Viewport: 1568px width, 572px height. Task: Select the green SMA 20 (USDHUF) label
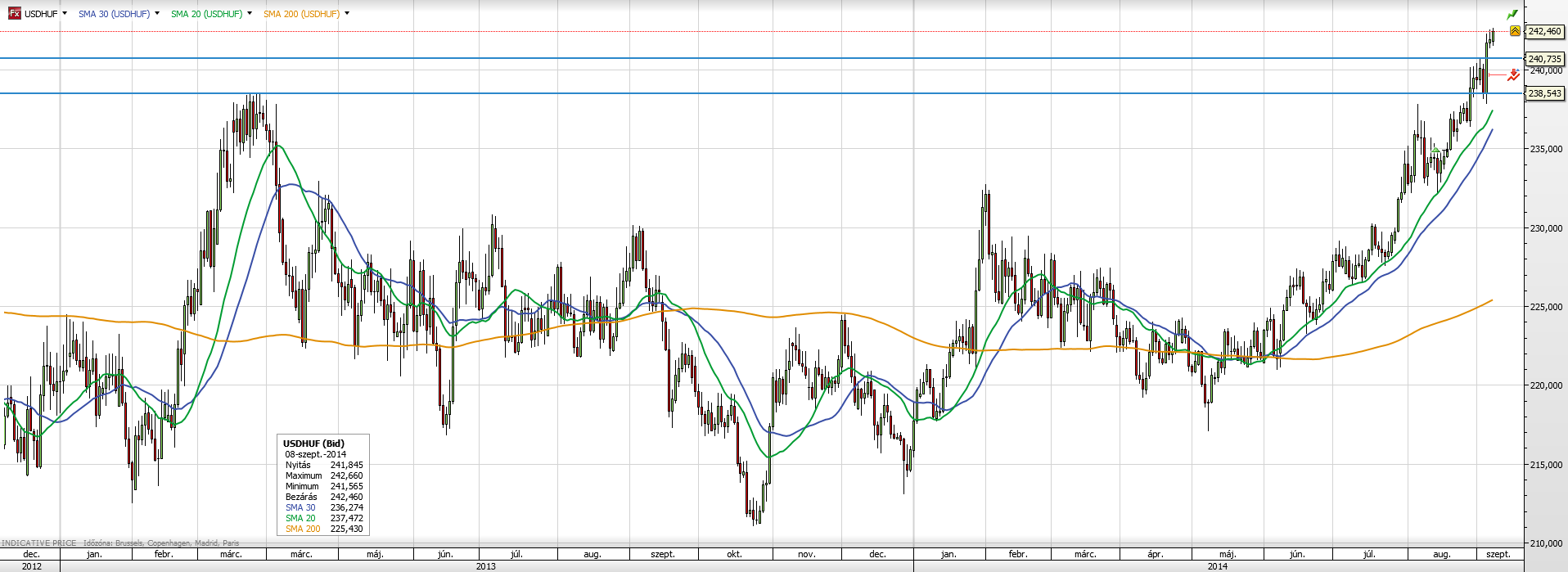pos(207,14)
